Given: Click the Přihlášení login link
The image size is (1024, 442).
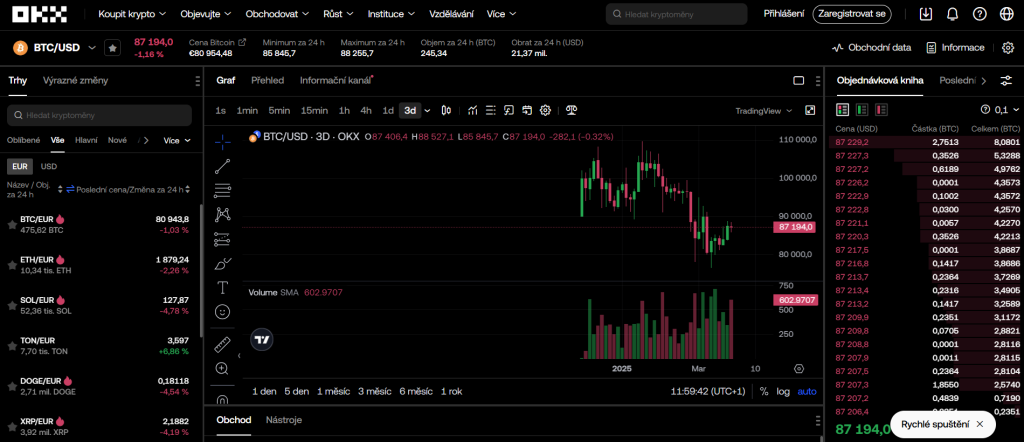Looking at the screenshot, I should pos(784,14).
